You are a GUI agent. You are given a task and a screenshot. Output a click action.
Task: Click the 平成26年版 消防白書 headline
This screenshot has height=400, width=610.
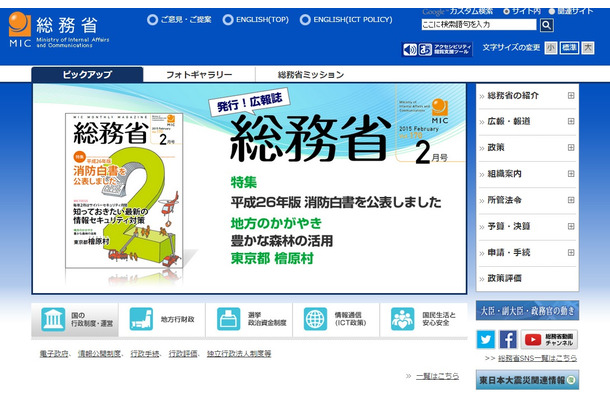point(336,202)
